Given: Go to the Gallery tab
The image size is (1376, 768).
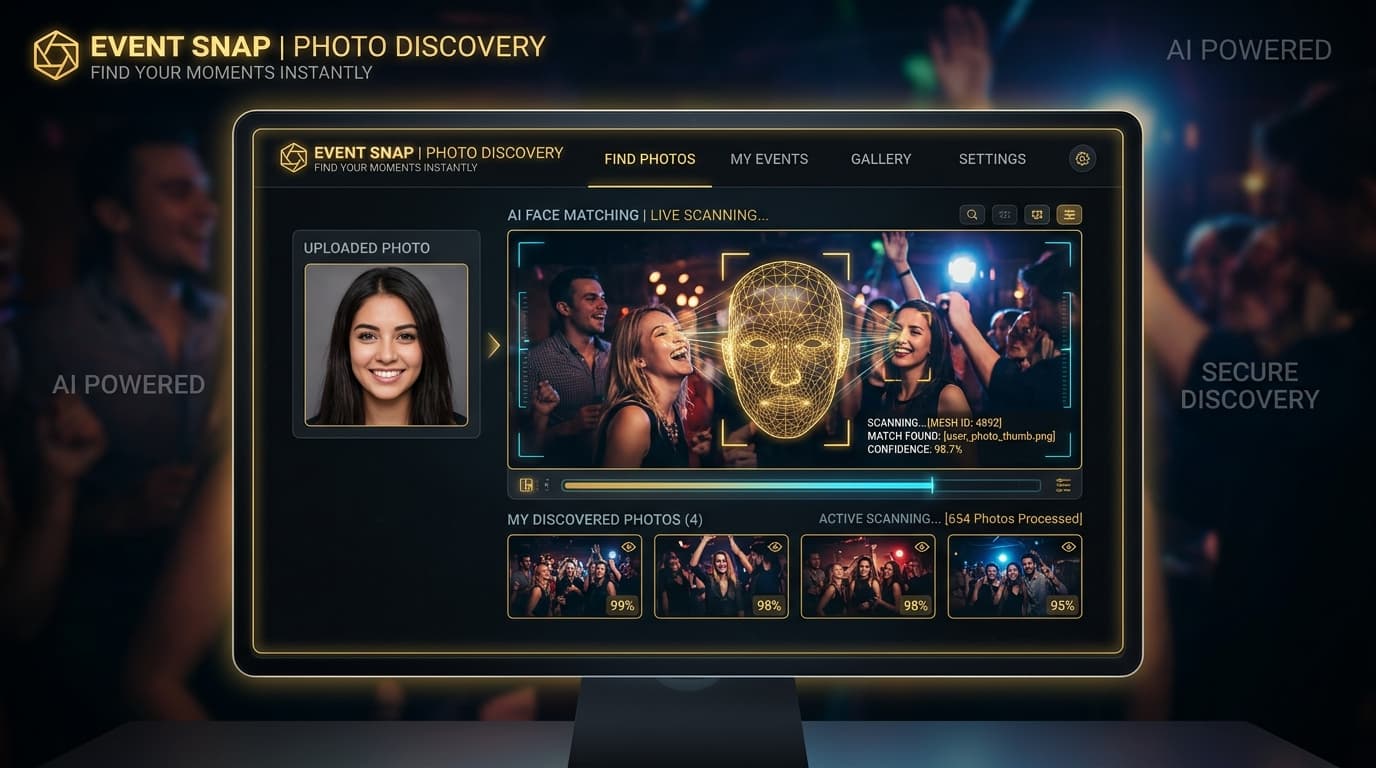Looking at the screenshot, I should click(x=881, y=159).
